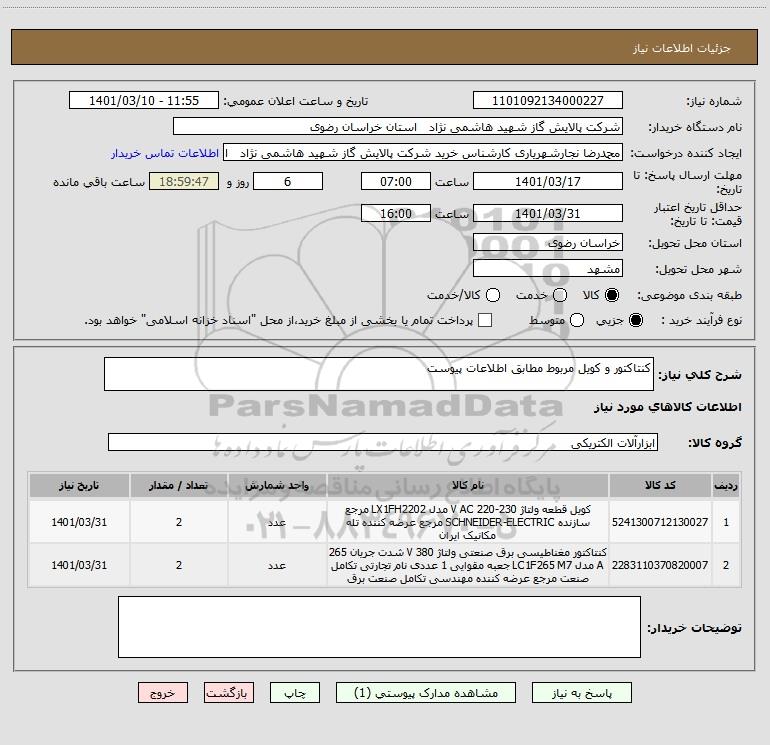Viewport: 770px width, 745px height.
Task: Click the buyer notes text area
Action: click(x=379, y=627)
